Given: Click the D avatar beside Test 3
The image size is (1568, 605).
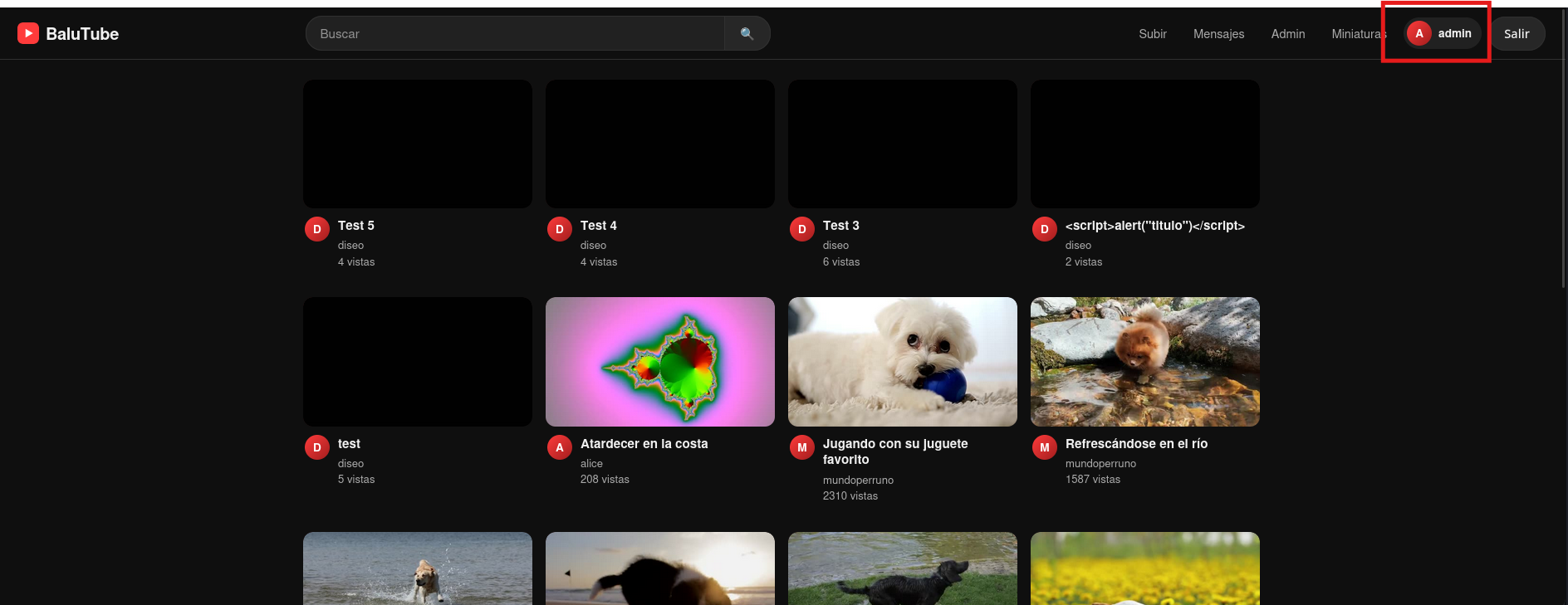Looking at the screenshot, I should [x=802, y=229].
